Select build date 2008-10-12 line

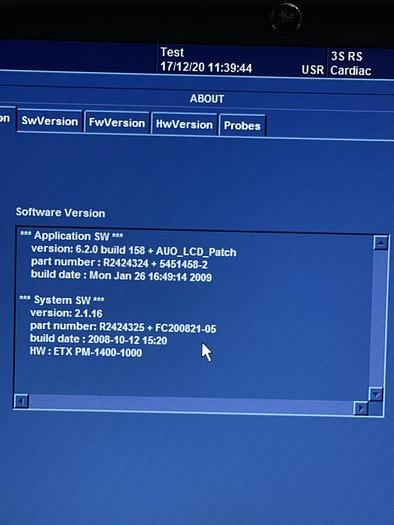click(x=98, y=340)
